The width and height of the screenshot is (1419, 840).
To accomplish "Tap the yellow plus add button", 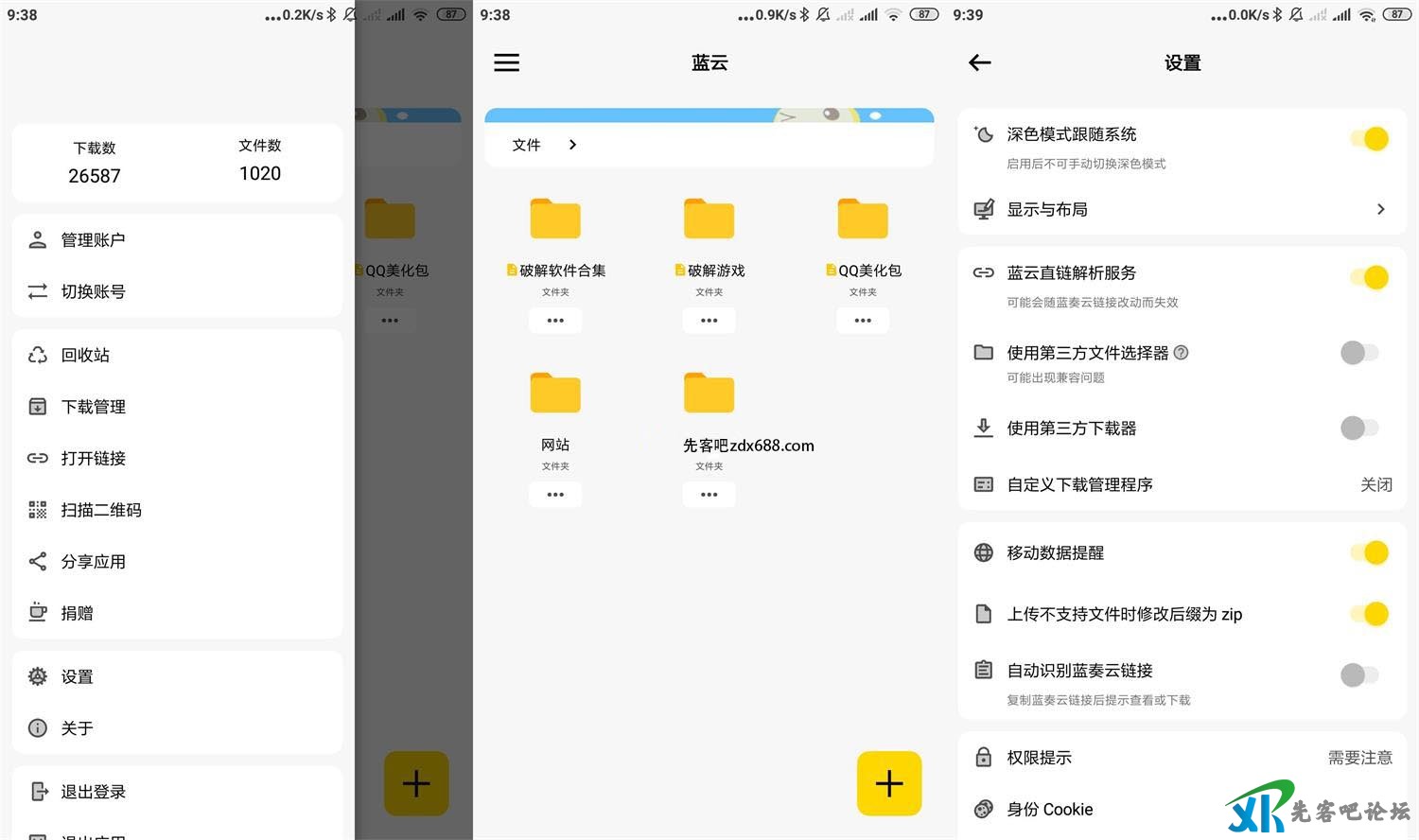I will tap(888, 783).
